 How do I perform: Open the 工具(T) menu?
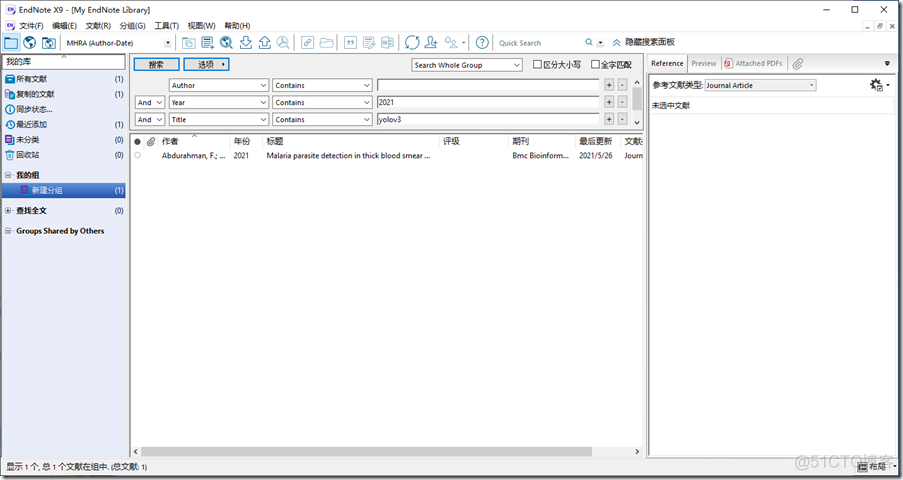(x=166, y=25)
